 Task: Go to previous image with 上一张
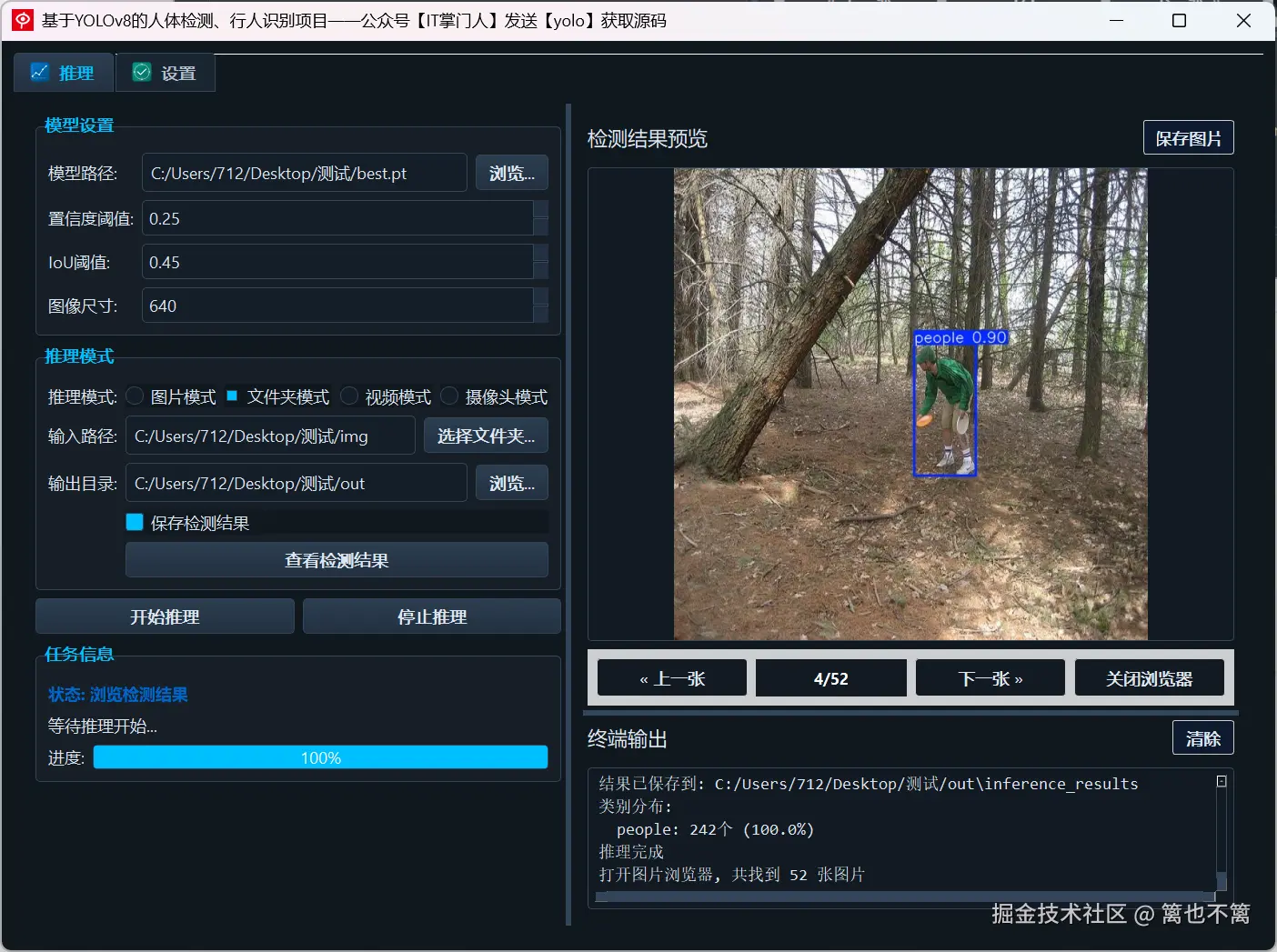672,678
